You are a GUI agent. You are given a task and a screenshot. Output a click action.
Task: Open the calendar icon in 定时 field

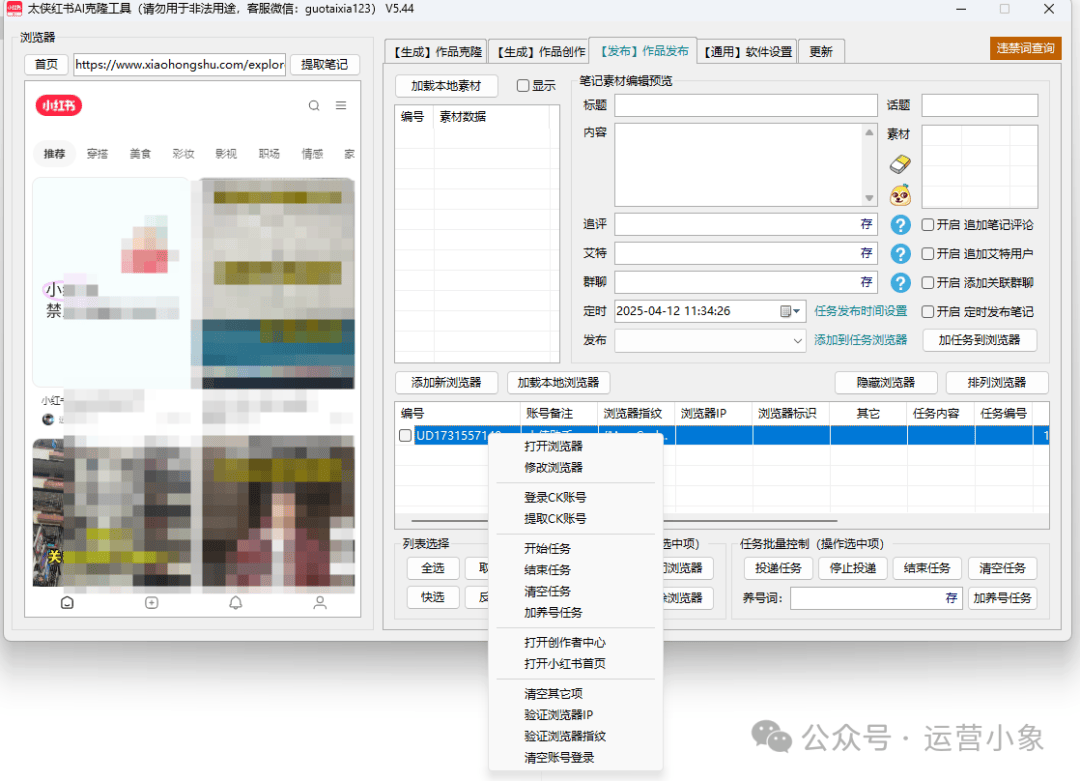point(785,311)
